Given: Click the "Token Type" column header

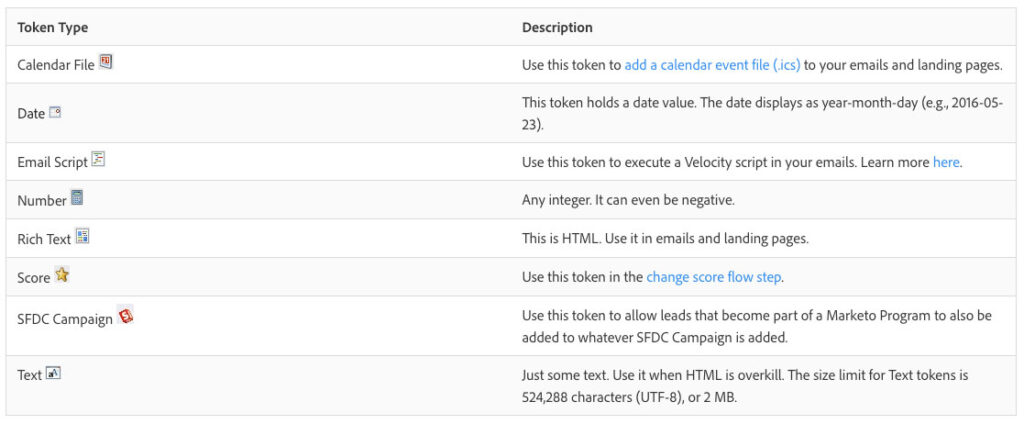Looking at the screenshot, I should (53, 27).
